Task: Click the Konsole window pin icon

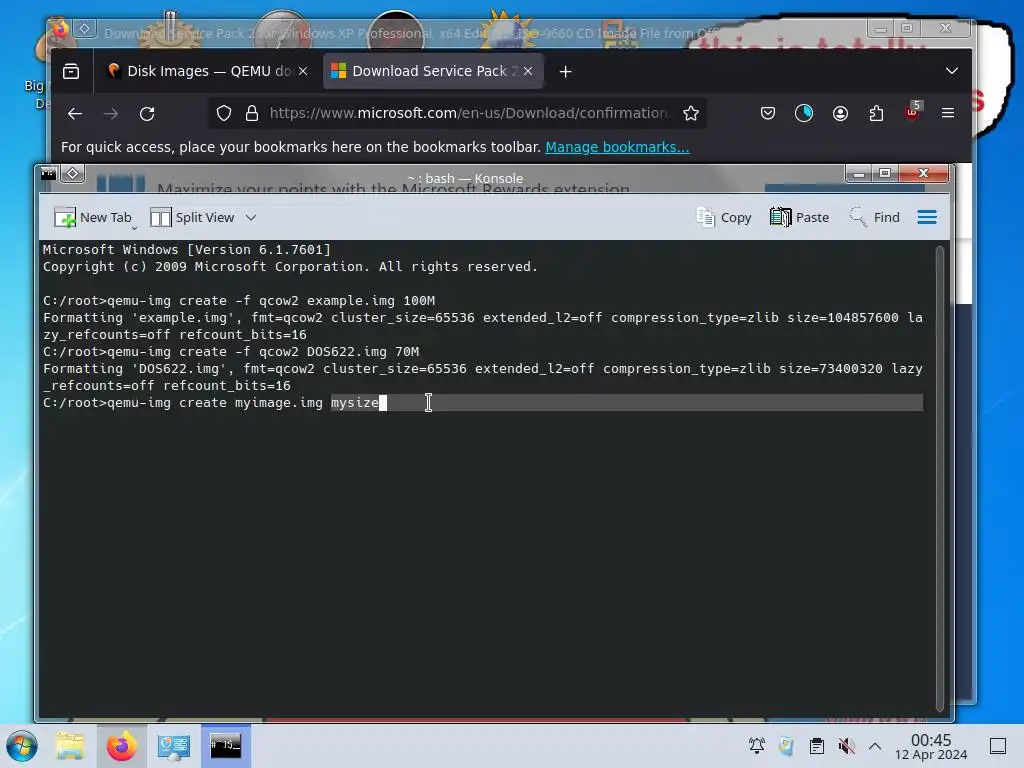Action: pyautogui.click(x=72, y=173)
